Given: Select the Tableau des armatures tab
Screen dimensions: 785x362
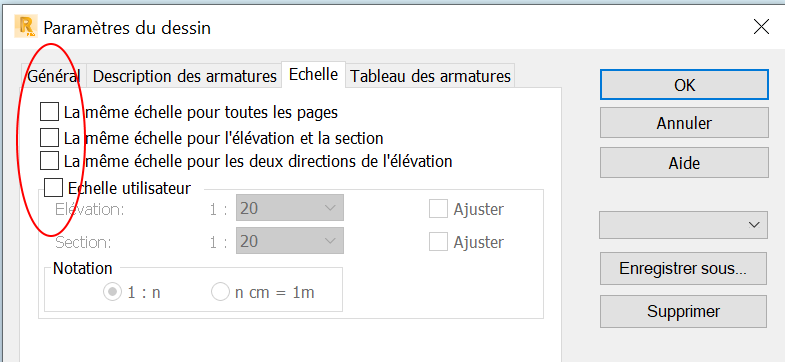Looking at the screenshot, I should tap(430, 76).
